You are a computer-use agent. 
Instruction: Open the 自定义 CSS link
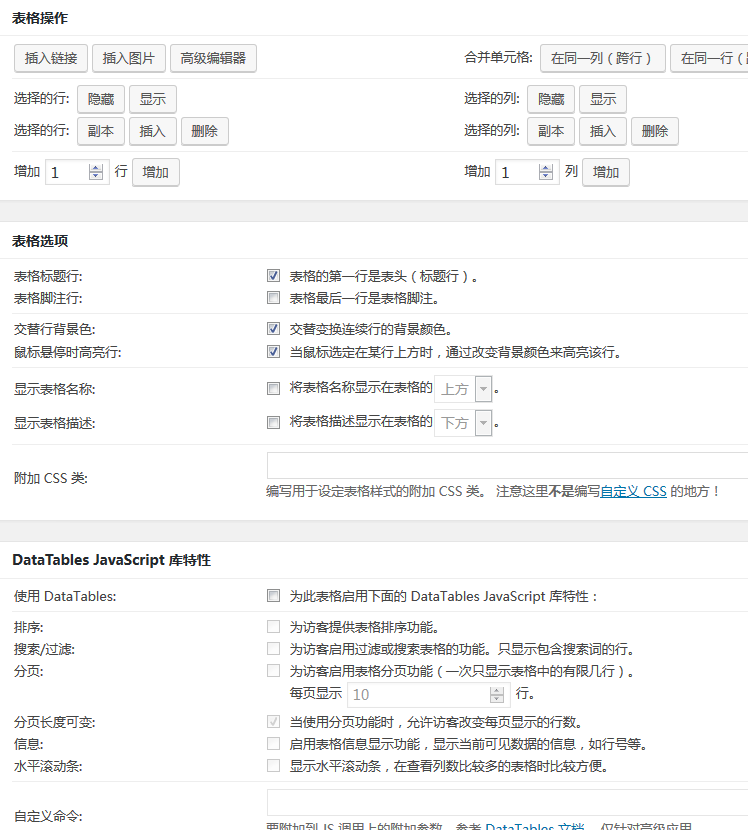tap(632, 491)
